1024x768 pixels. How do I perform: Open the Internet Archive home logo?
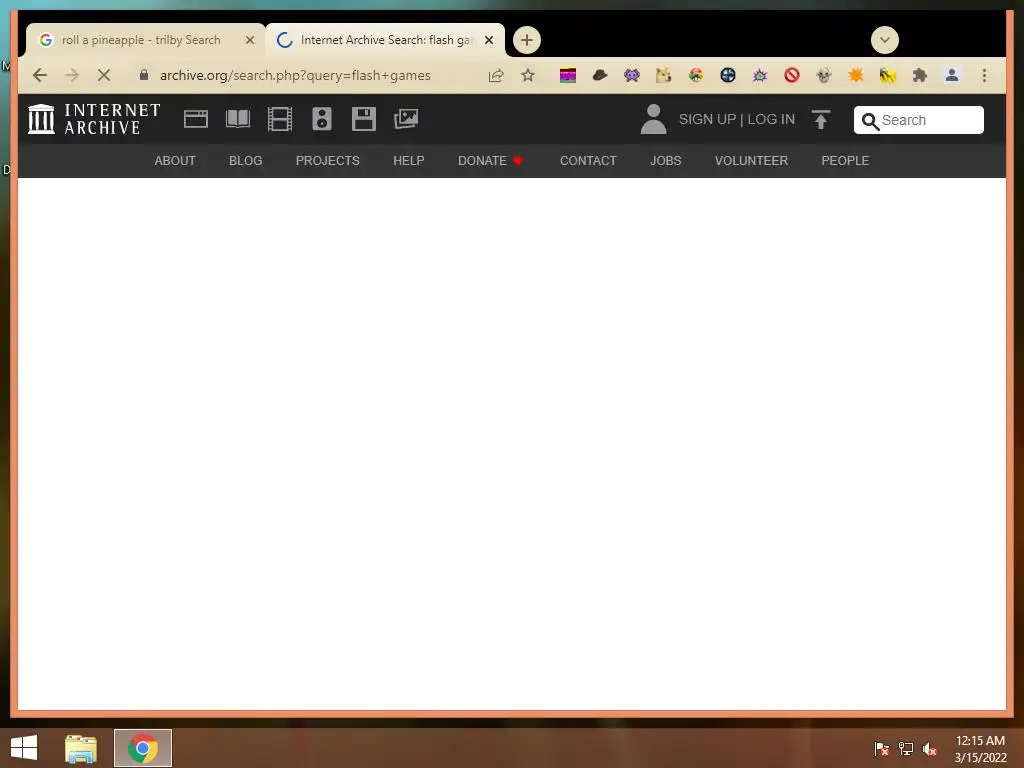click(94, 120)
